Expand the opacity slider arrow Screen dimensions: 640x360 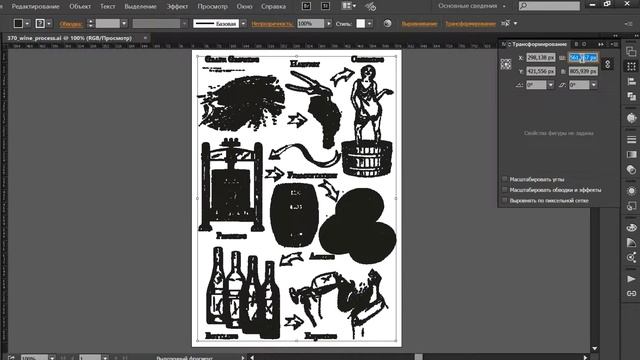click(329, 24)
